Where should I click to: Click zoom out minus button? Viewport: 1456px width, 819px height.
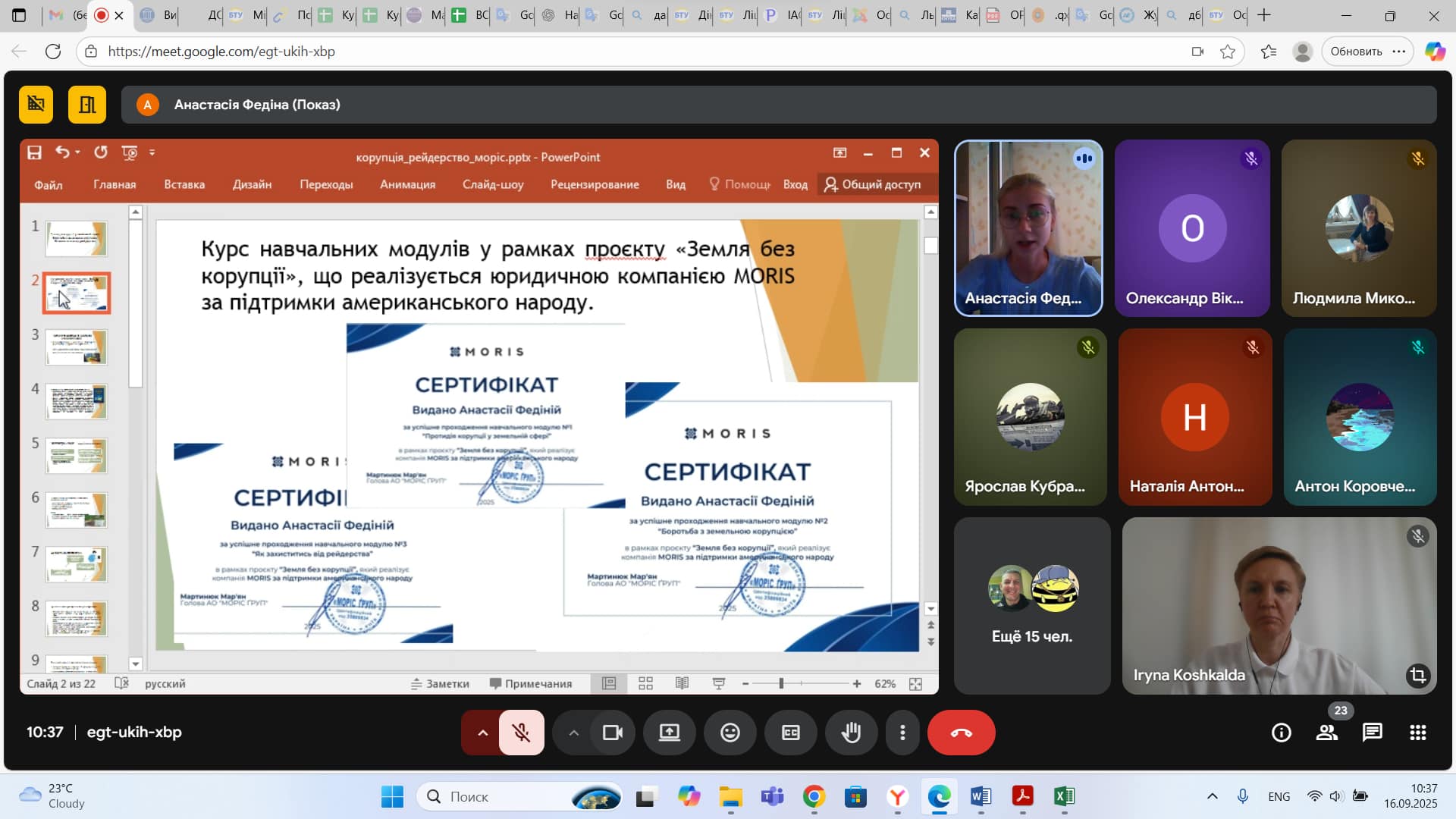point(745,683)
